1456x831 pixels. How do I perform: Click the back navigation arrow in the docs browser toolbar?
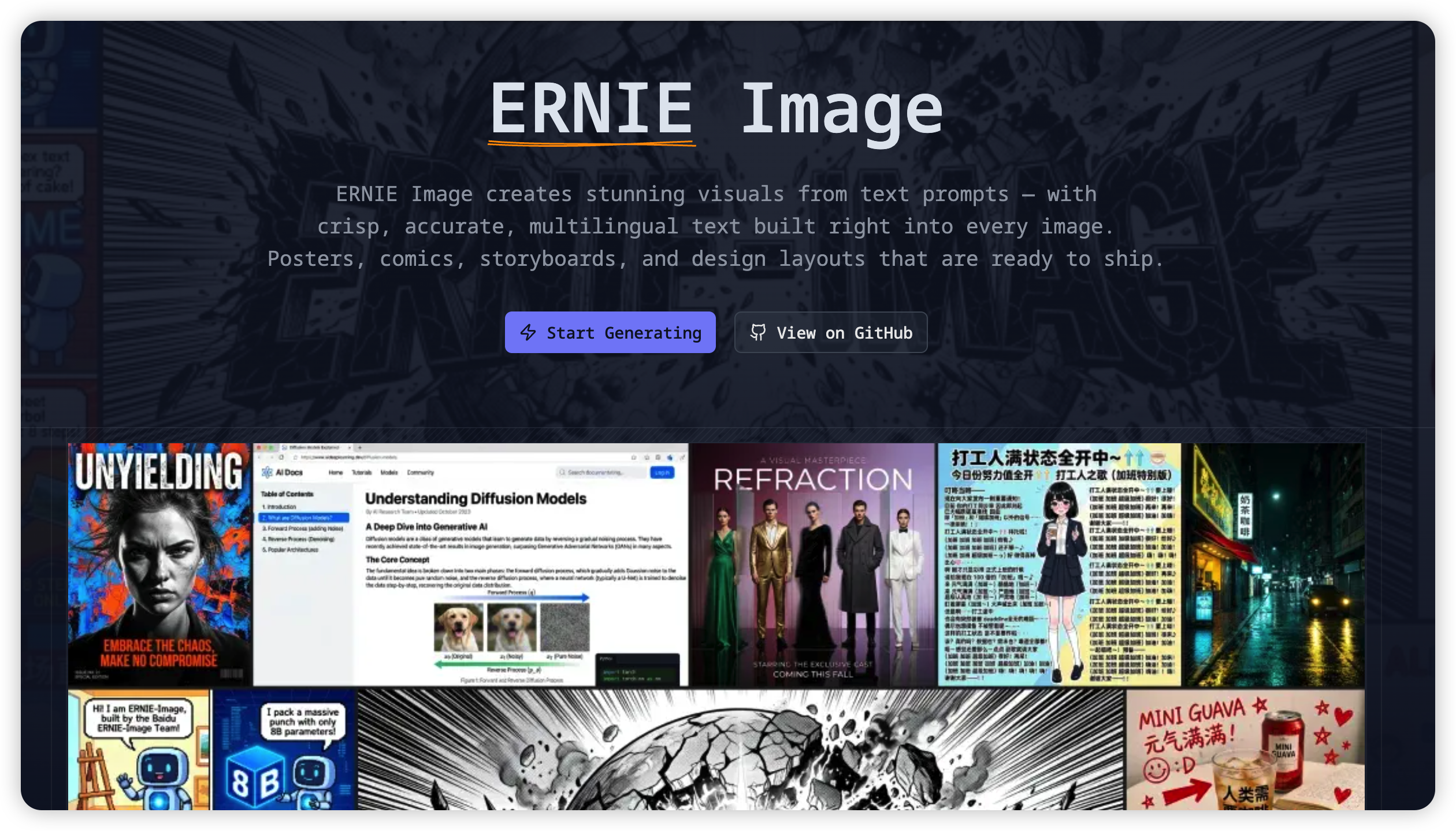(259, 458)
